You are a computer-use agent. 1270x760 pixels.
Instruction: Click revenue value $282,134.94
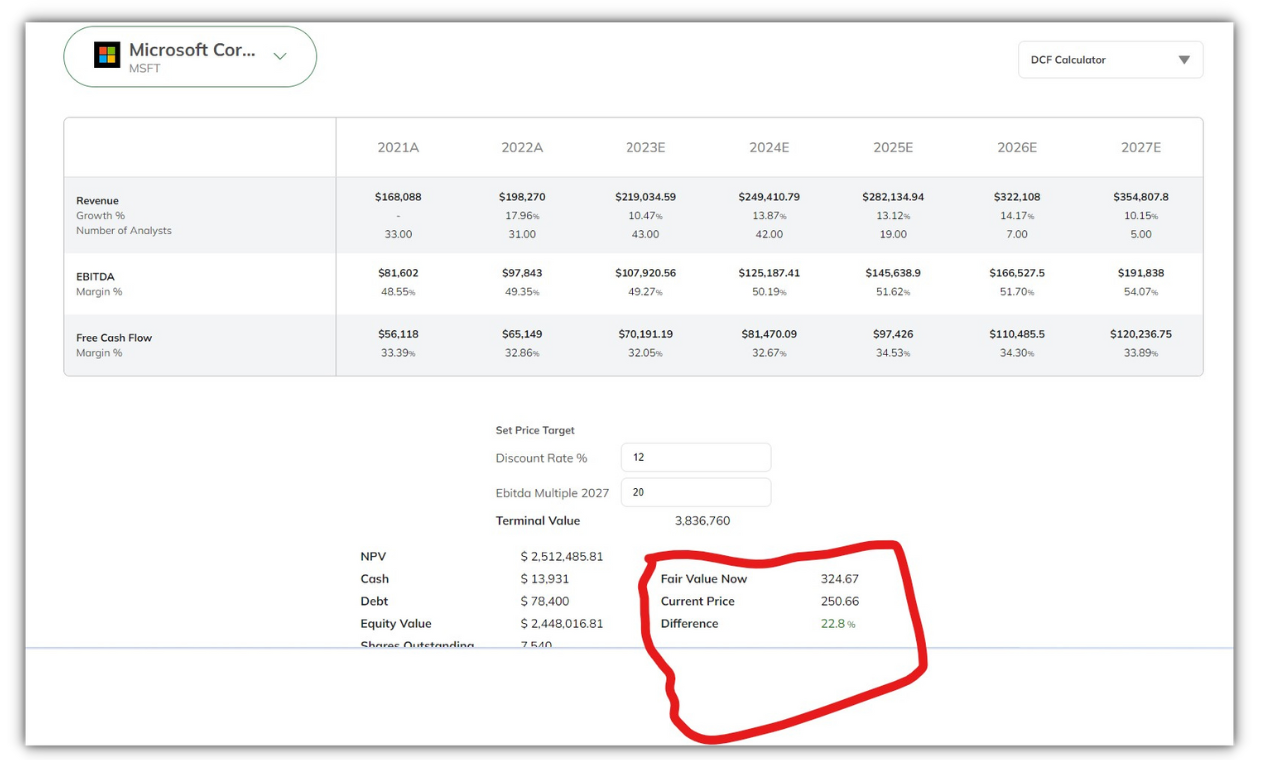coord(893,197)
